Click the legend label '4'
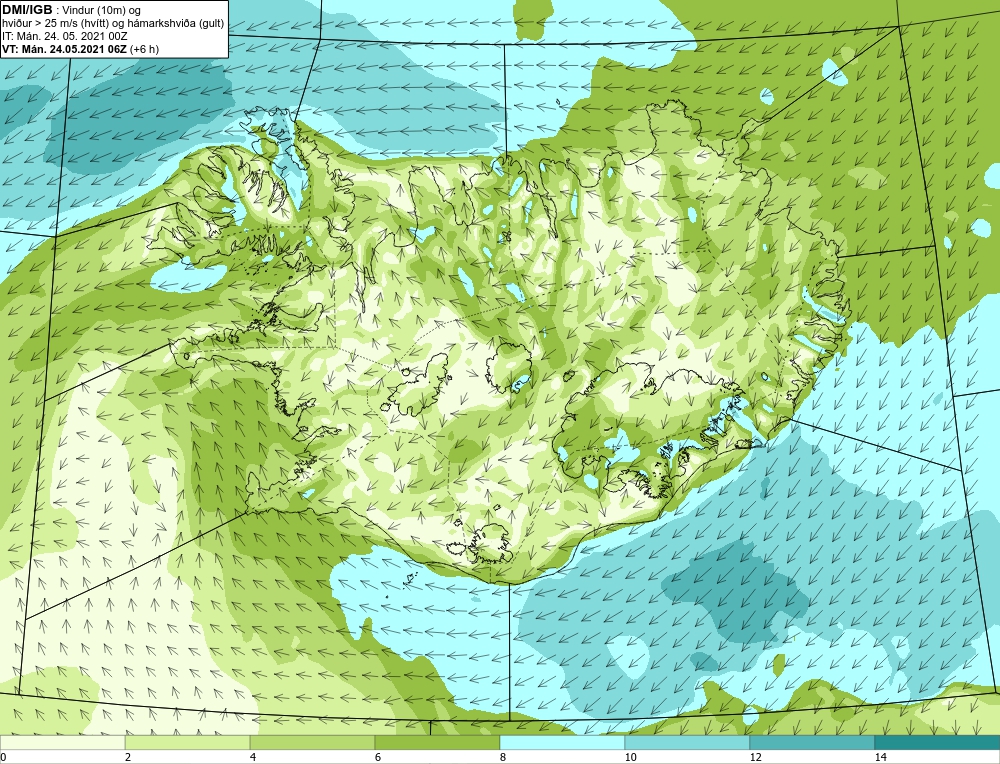The height and width of the screenshot is (764, 1000). (253, 757)
